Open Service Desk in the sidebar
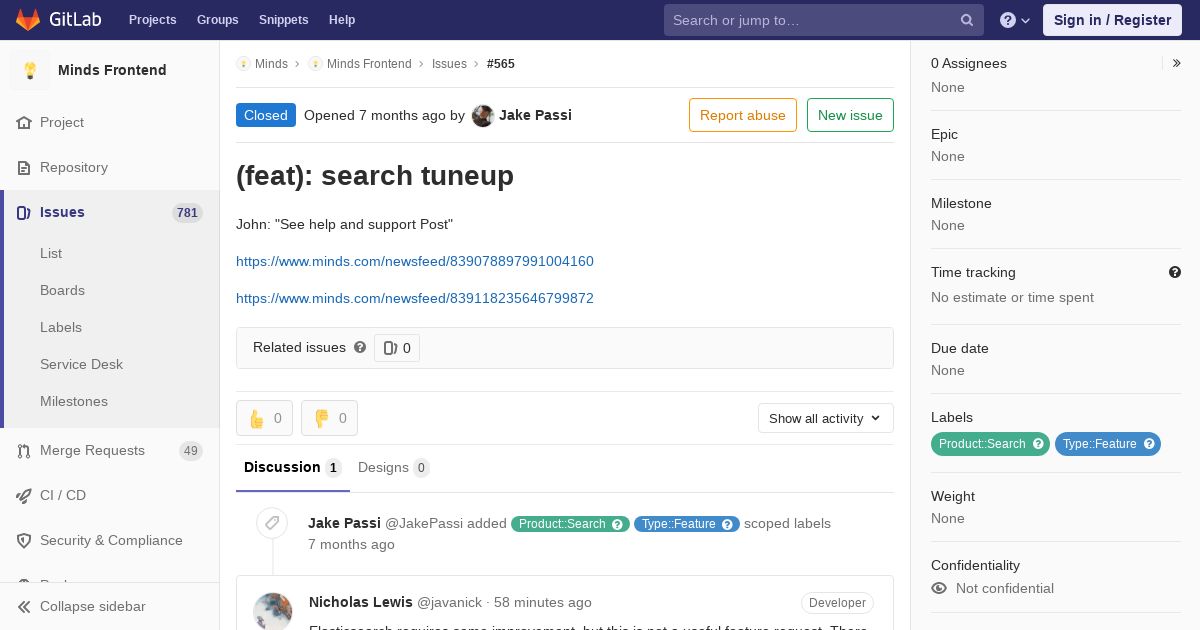1200x630 pixels. pos(81,364)
